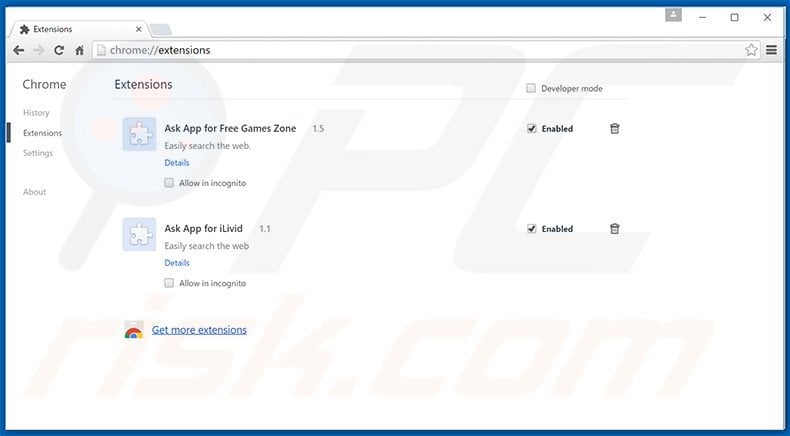Screen dimensions: 790x436
Task: Click the forward navigation arrow
Action: point(39,50)
